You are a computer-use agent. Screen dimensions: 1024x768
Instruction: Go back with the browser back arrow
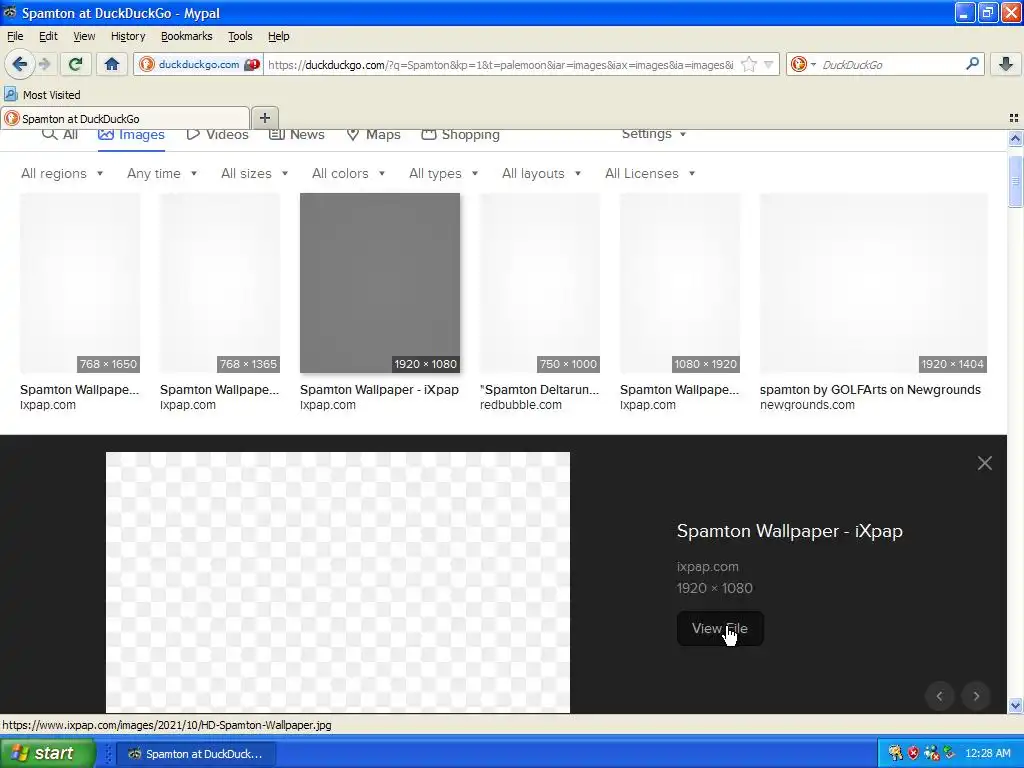point(20,64)
